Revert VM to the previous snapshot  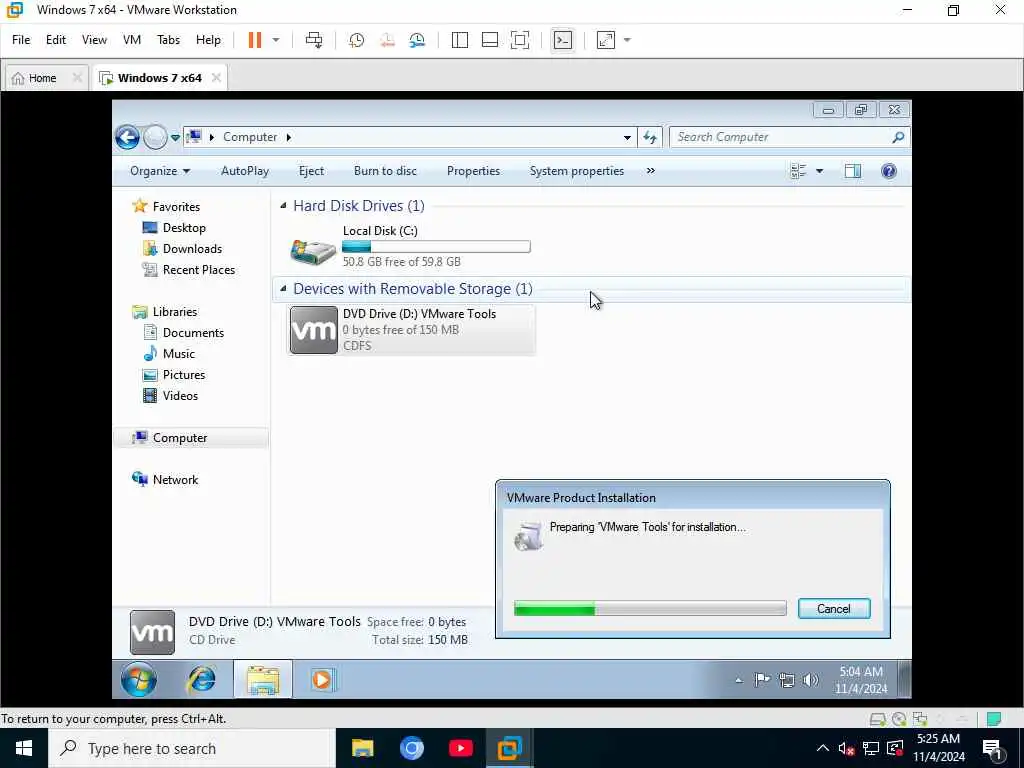coord(387,40)
